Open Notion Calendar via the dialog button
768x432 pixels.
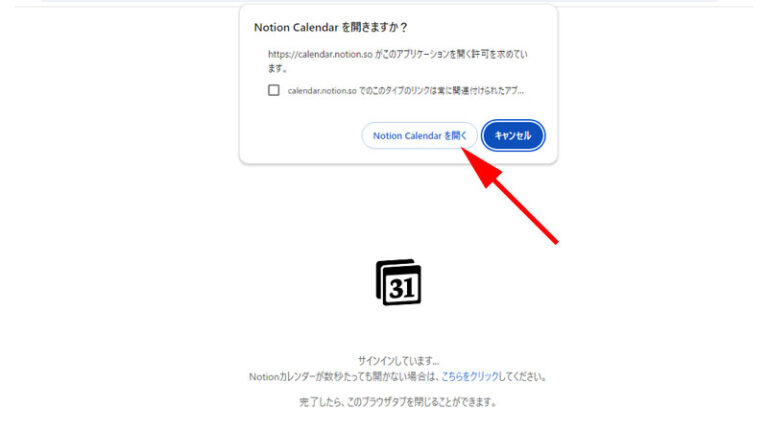[x=420, y=136]
